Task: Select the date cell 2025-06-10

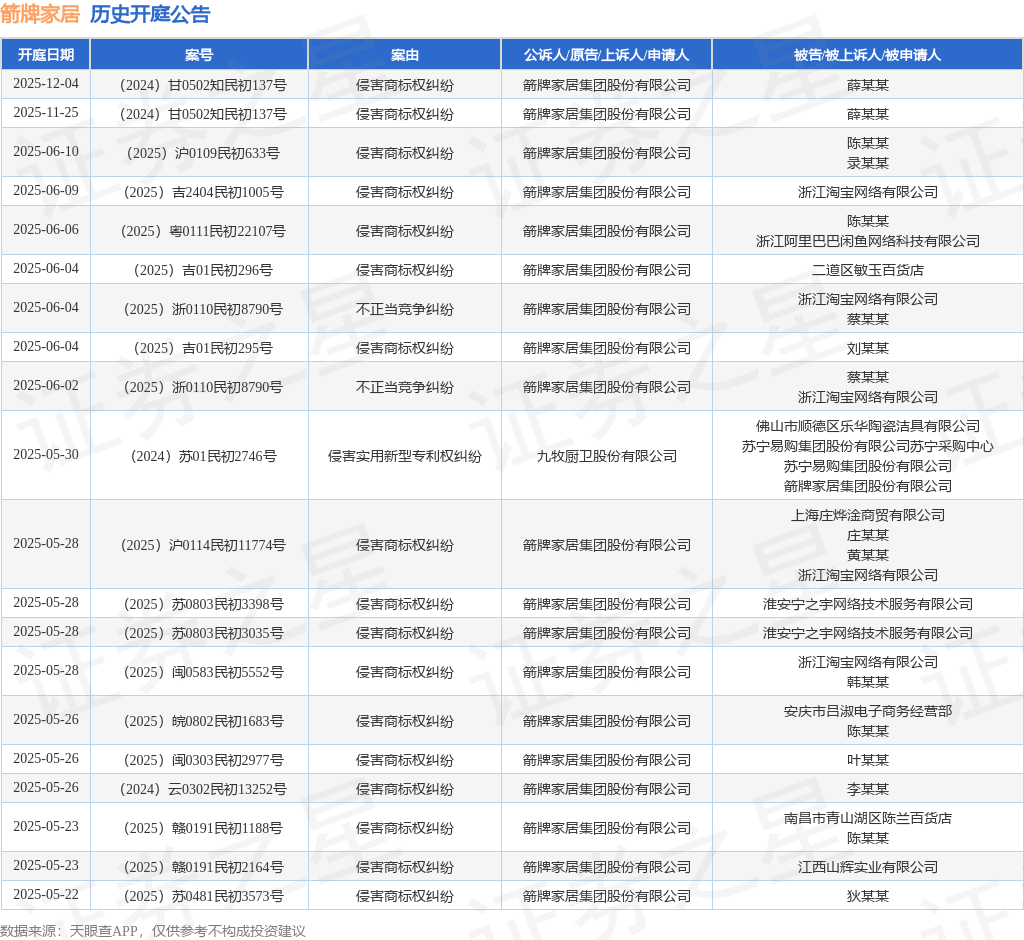Action: pos(46,152)
